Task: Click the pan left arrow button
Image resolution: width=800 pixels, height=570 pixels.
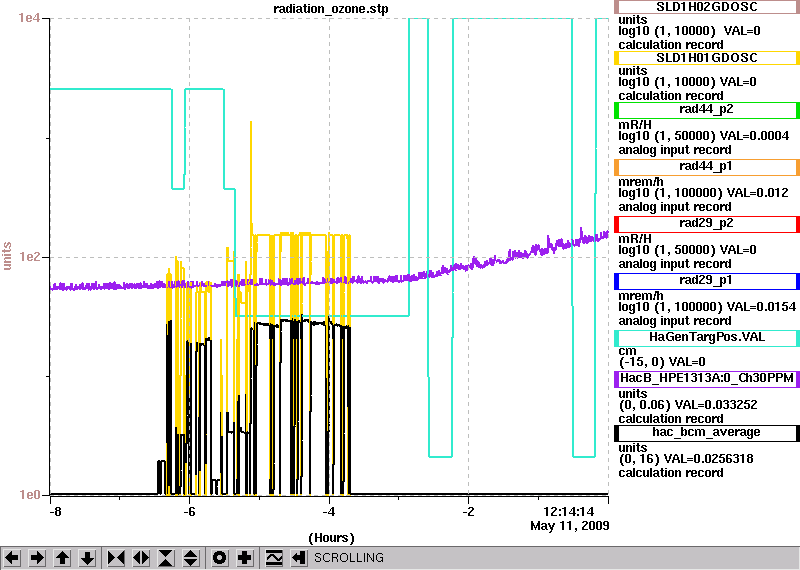Action: tap(13, 558)
